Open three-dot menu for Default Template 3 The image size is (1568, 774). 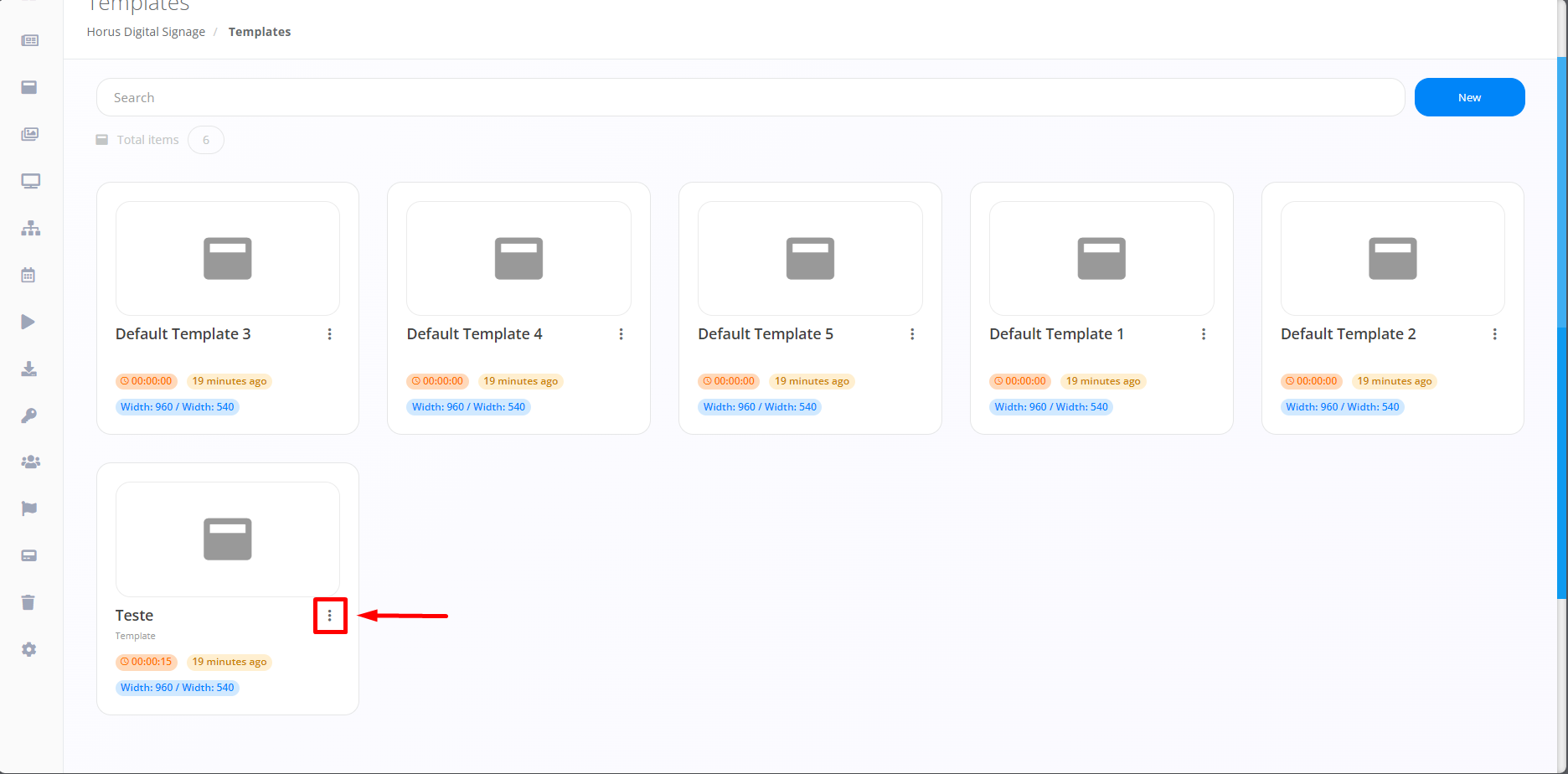[x=330, y=334]
